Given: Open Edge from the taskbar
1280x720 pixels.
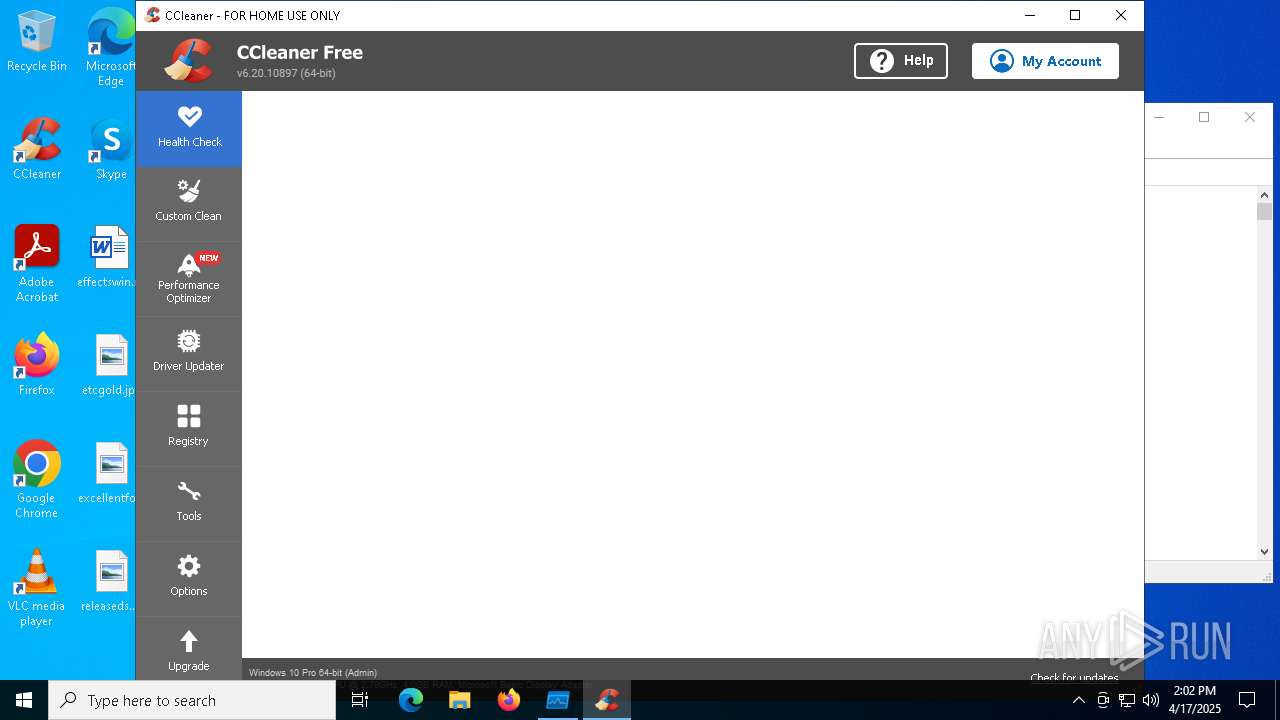Looking at the screenshot, I should 411,700.
